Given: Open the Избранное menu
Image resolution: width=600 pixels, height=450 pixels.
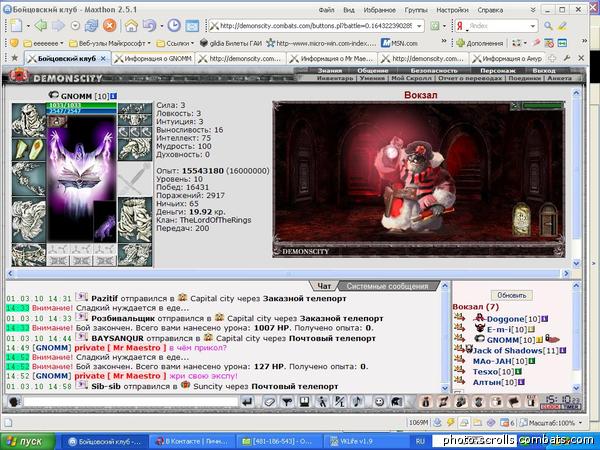Looking at the screenshot, I should (380, 10).
